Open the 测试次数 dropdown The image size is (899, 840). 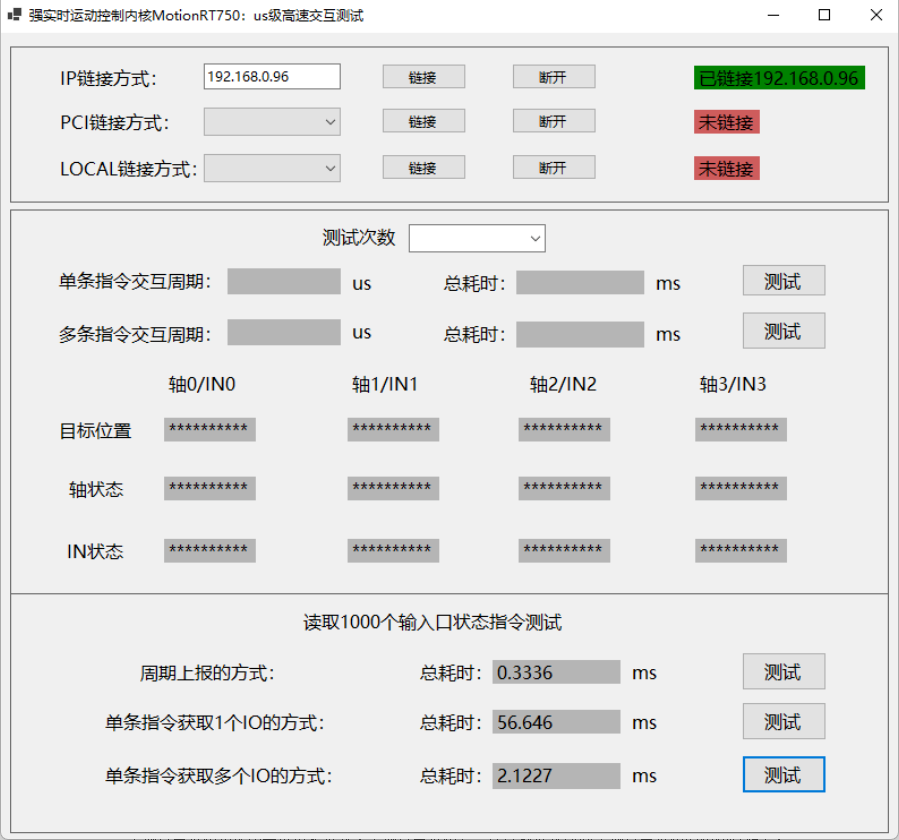pos(476,238)
